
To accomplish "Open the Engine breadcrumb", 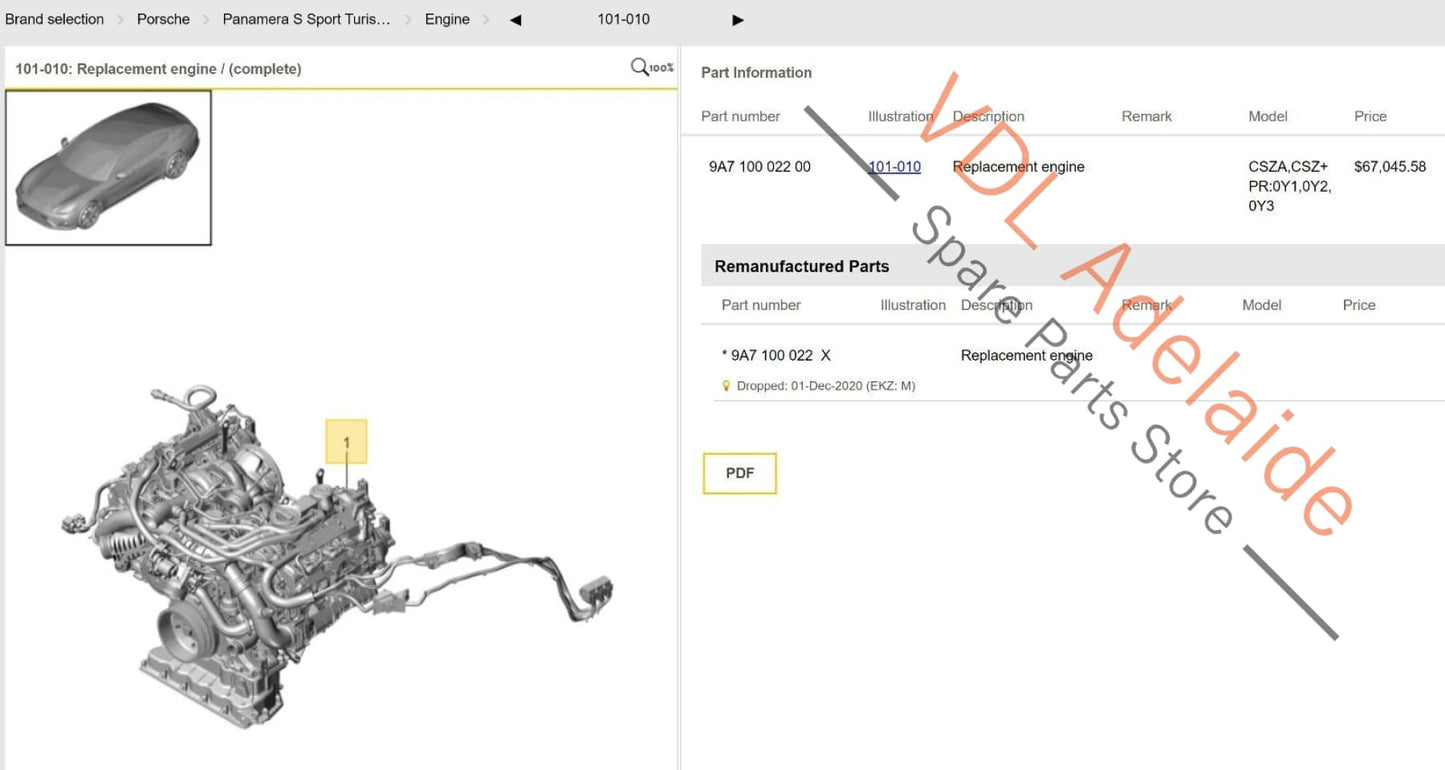I will click(447, 19).
